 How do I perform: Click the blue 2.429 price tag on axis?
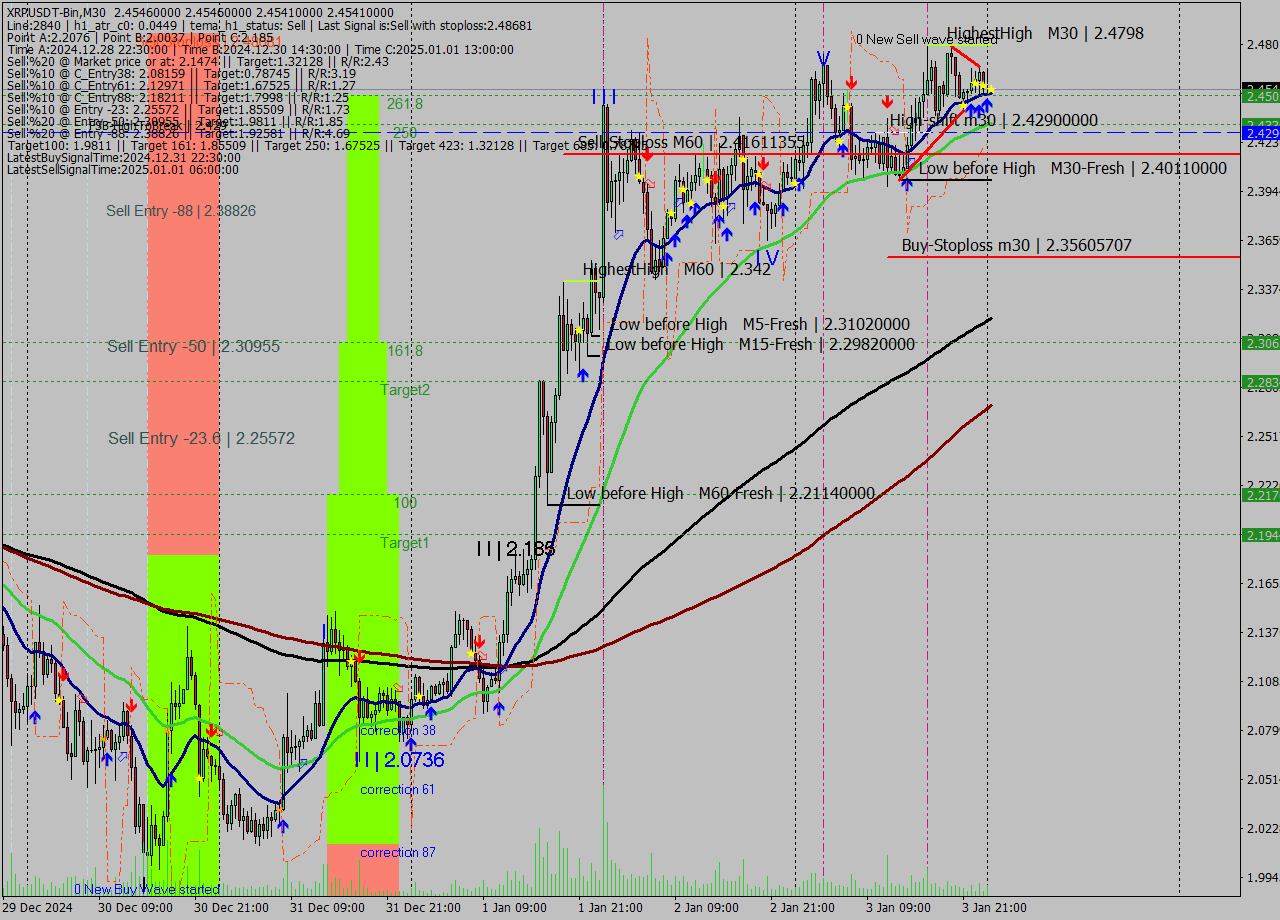tap(1260, 133)
